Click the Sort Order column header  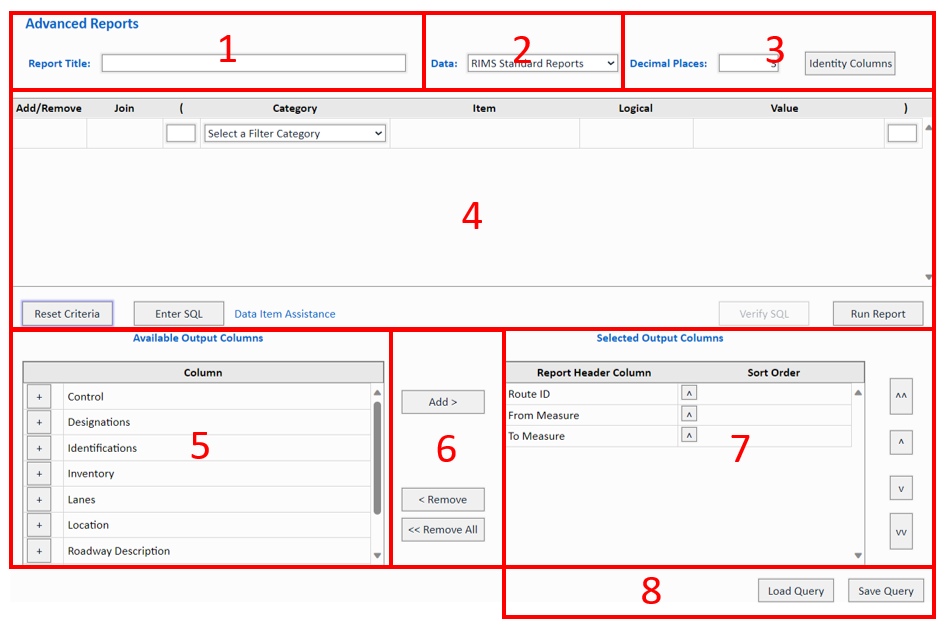773,373
